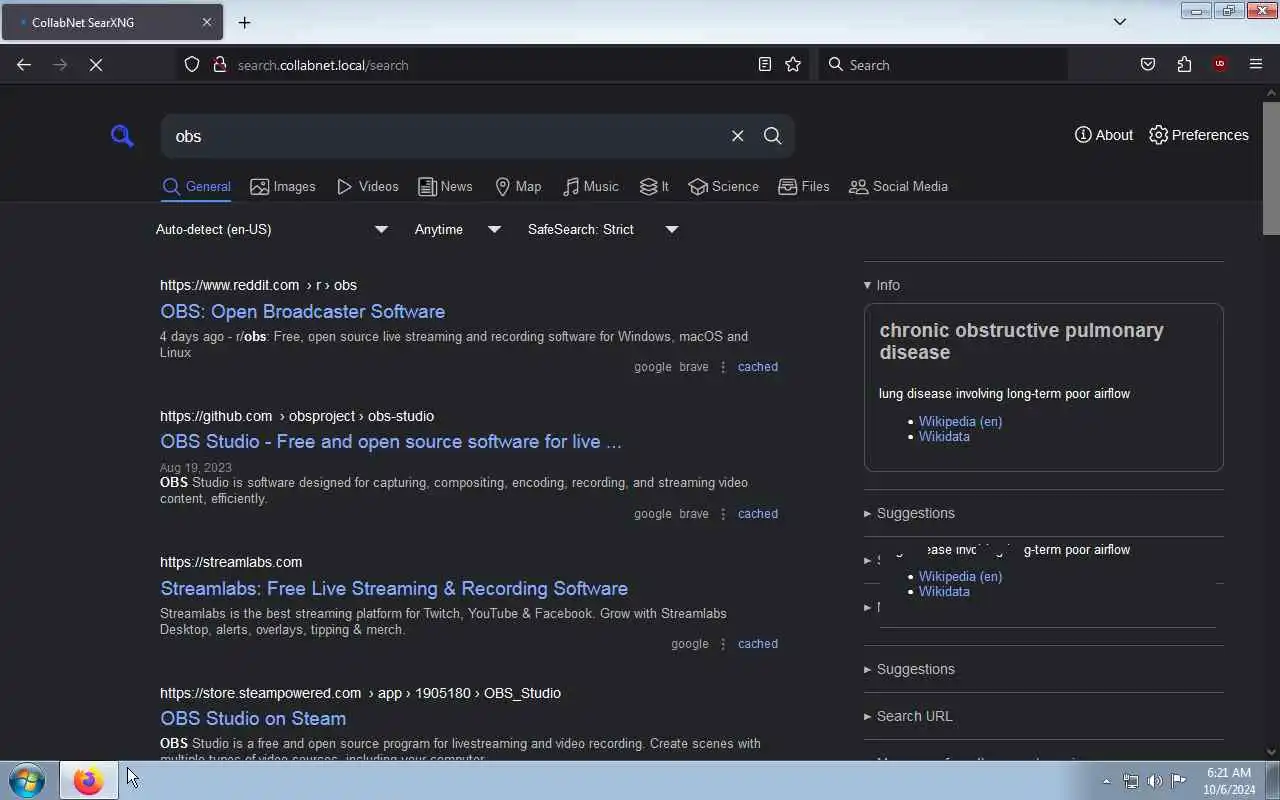Viewport: 1280px width, 800px height.
Task: Switch to the Map category
Action: click(518, 187)
